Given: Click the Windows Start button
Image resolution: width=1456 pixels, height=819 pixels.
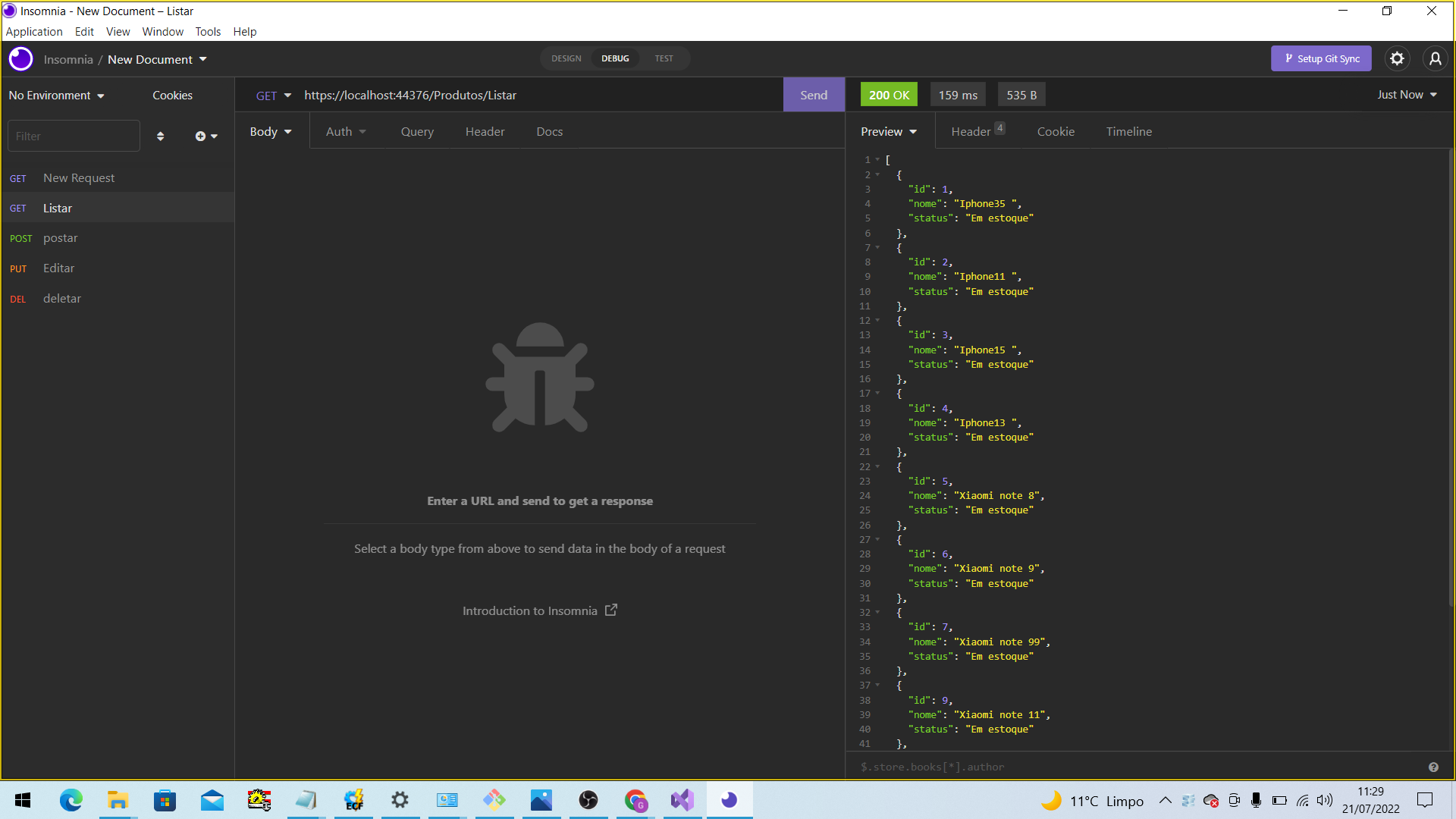Looking at the screenshot, I should coord(23,800).
